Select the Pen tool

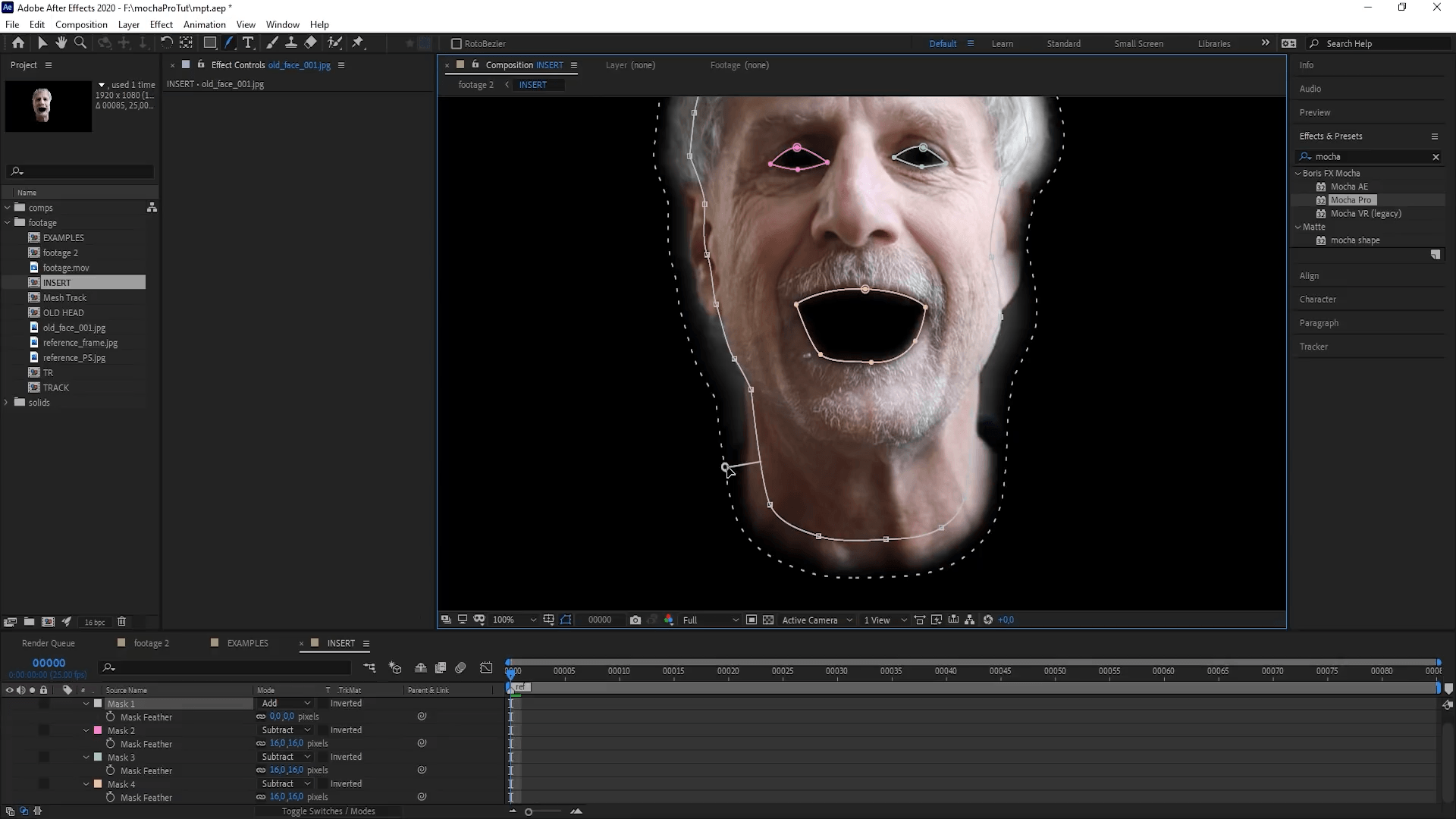click(x=229, y=43)
